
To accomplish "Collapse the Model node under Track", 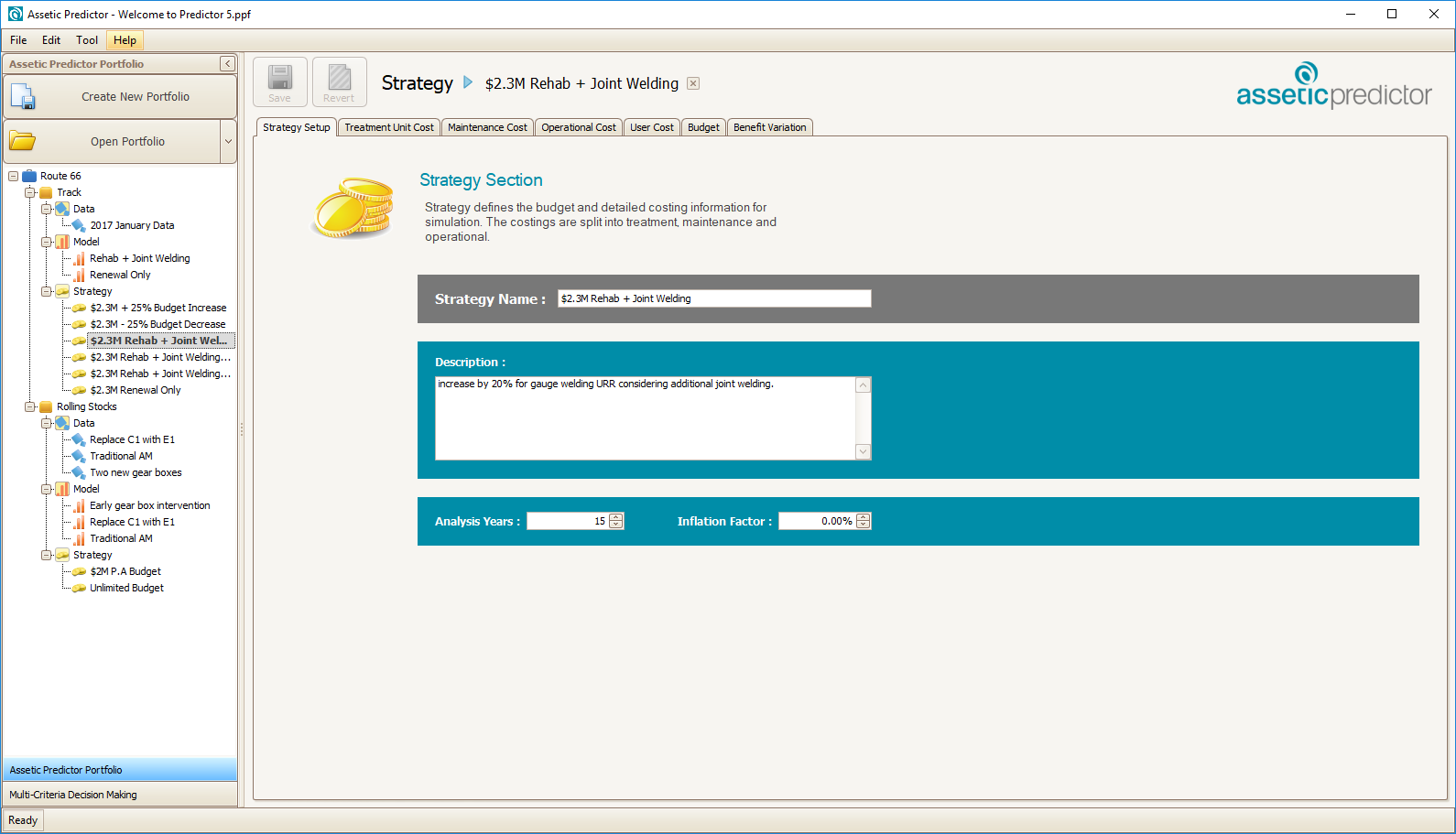I will (47, 242).
